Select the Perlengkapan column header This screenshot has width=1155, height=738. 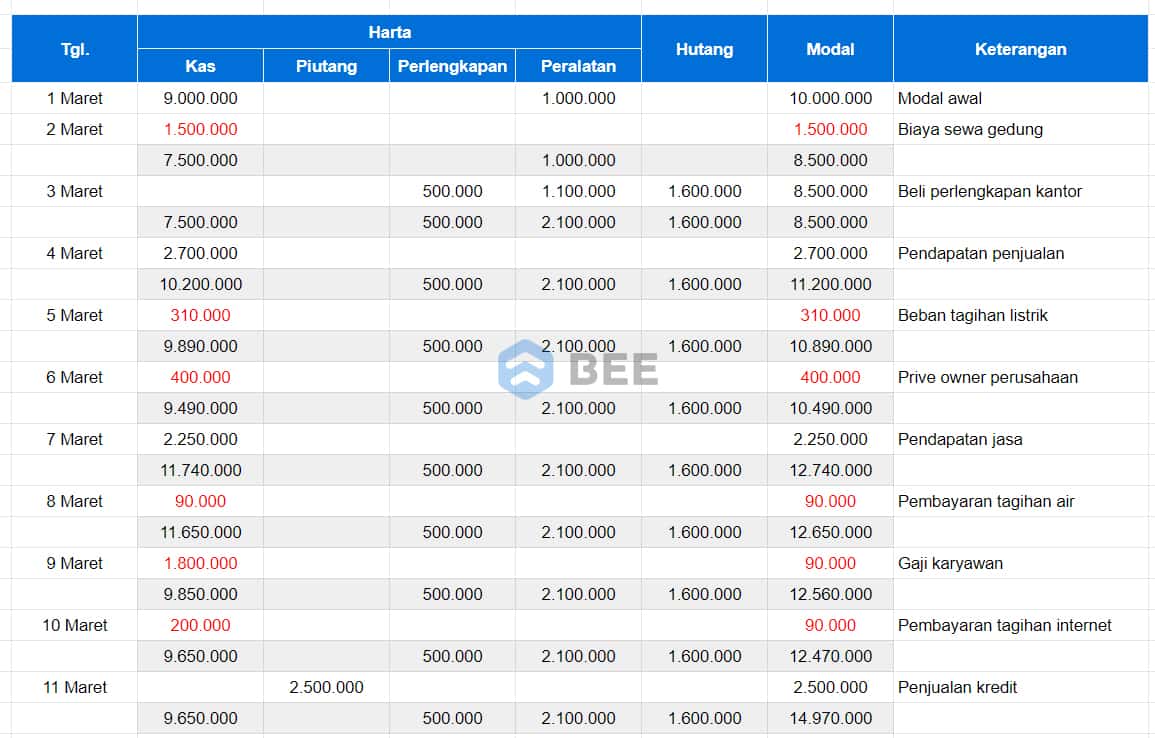click(452, 65)
